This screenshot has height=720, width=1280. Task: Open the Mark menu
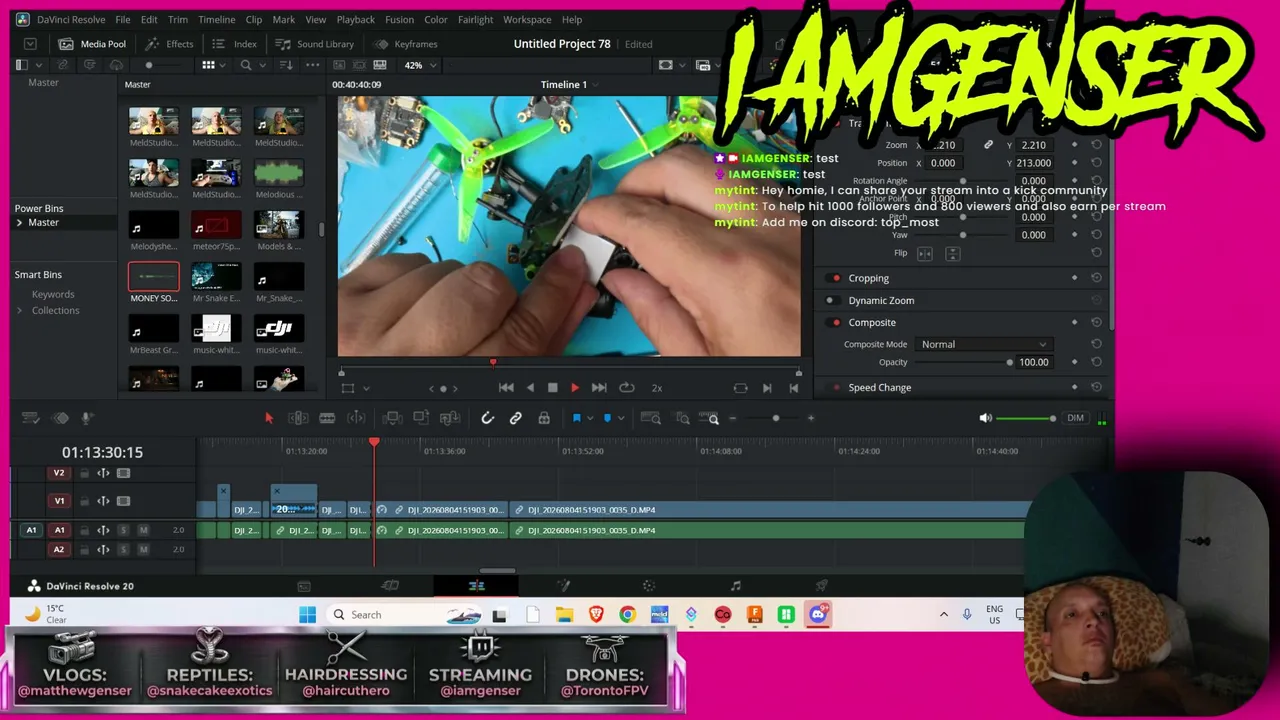pyautogui.click(x=284, y=19)
